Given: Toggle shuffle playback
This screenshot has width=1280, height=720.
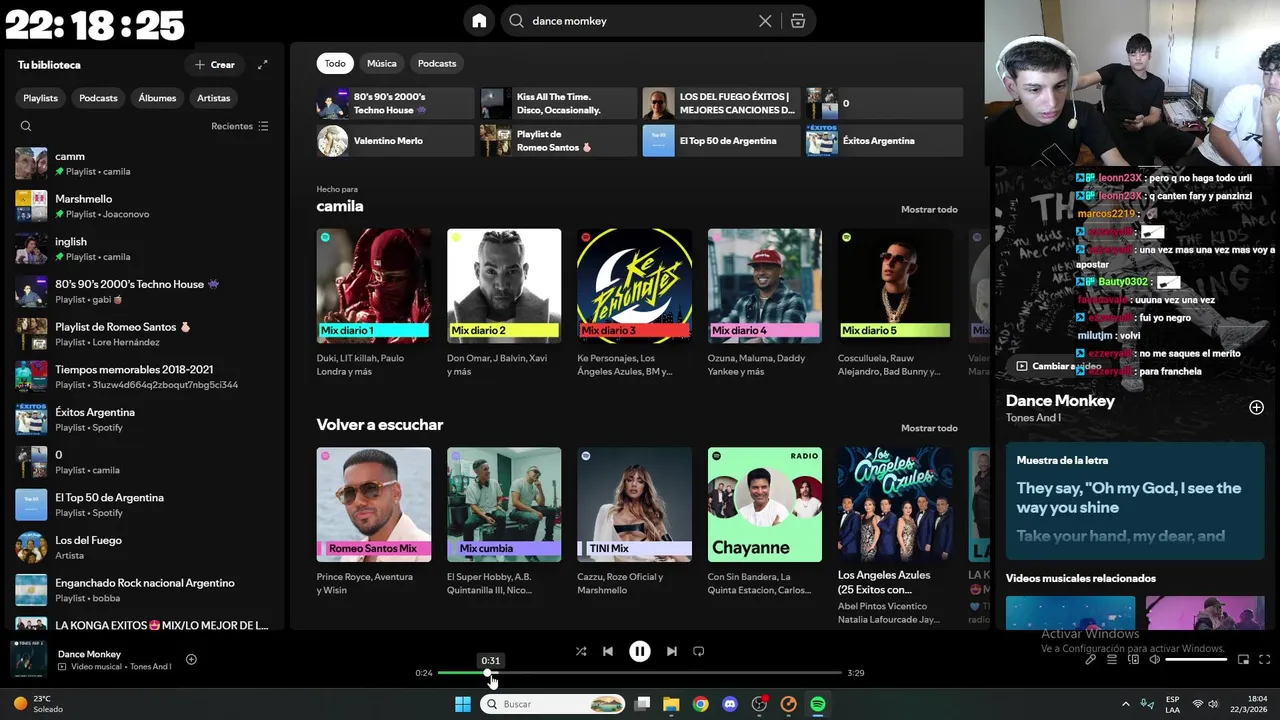Looking at the screenshot, I should [581, 651].
